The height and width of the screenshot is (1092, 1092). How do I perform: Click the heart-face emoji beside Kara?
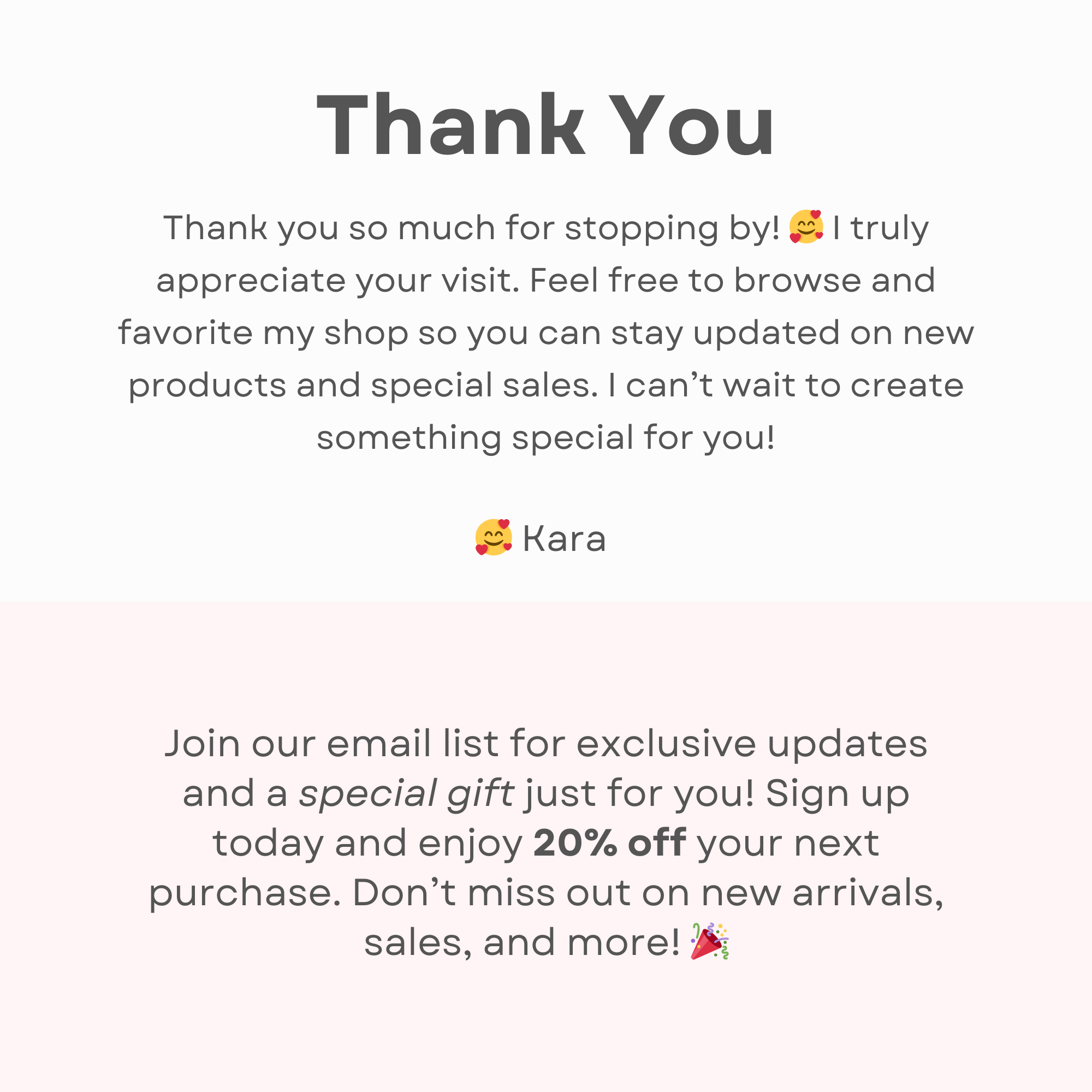tap(494, 537)
